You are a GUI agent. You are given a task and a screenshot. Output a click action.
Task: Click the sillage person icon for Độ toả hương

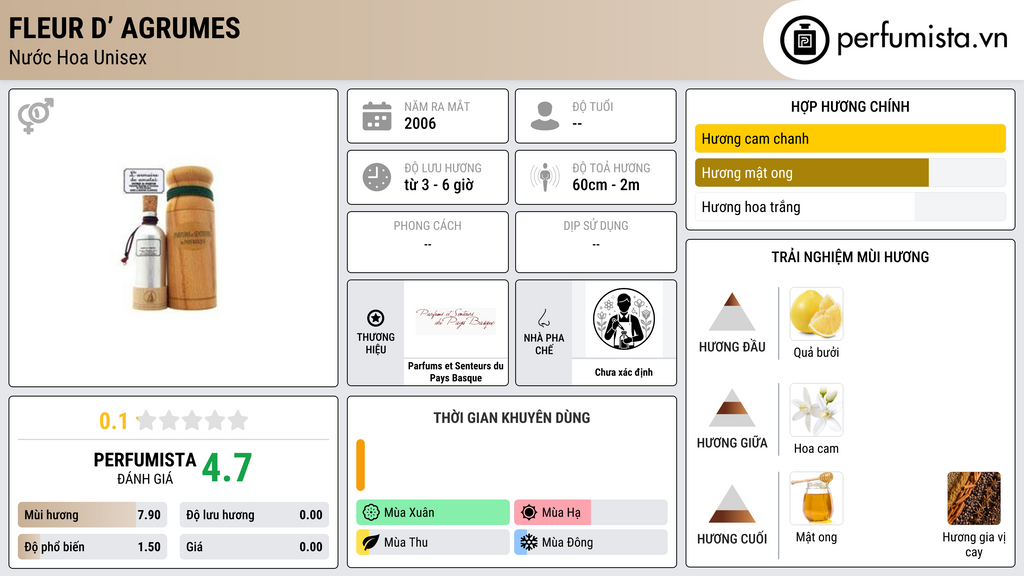[545, 177]
